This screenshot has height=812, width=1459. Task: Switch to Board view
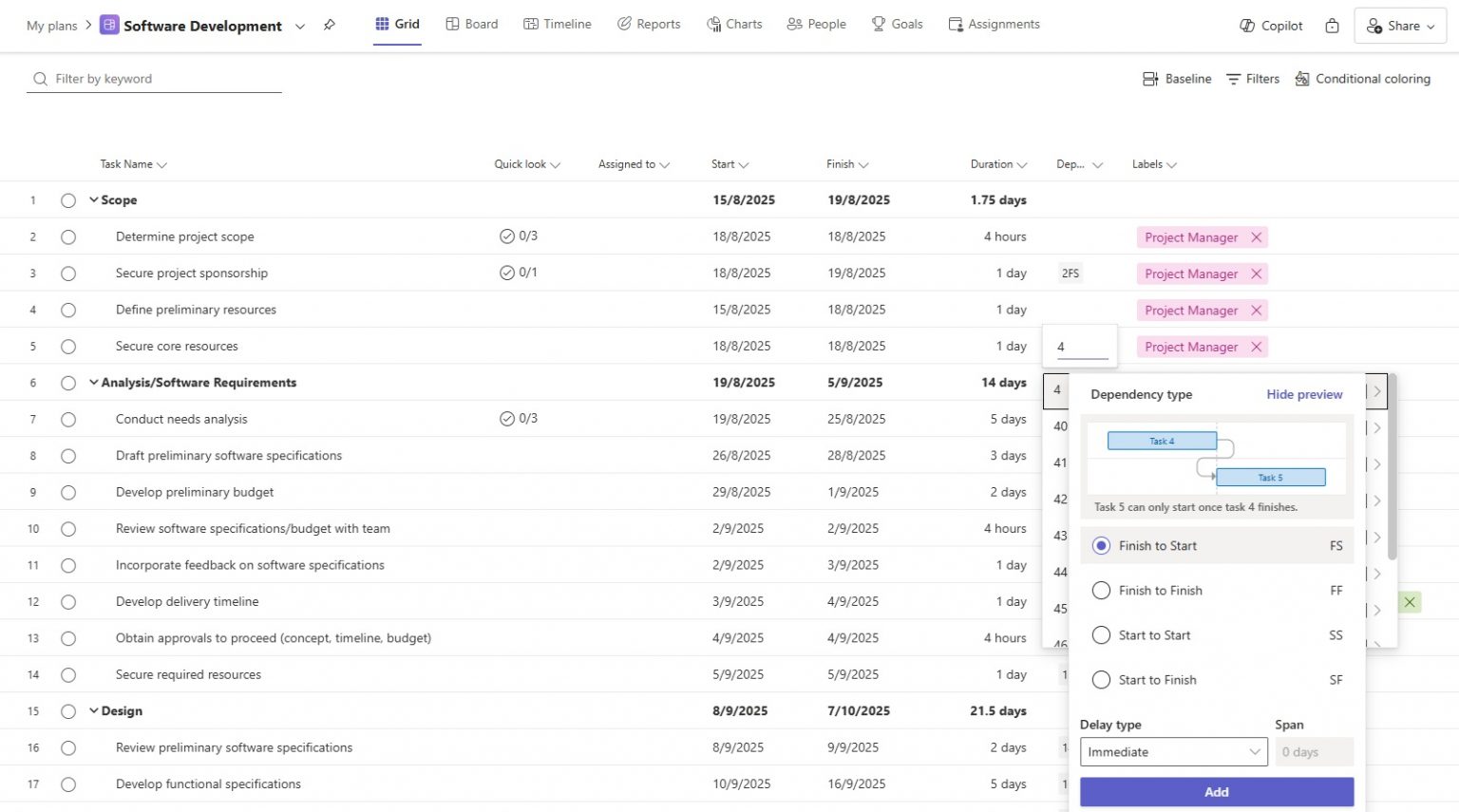click(472, 24)
